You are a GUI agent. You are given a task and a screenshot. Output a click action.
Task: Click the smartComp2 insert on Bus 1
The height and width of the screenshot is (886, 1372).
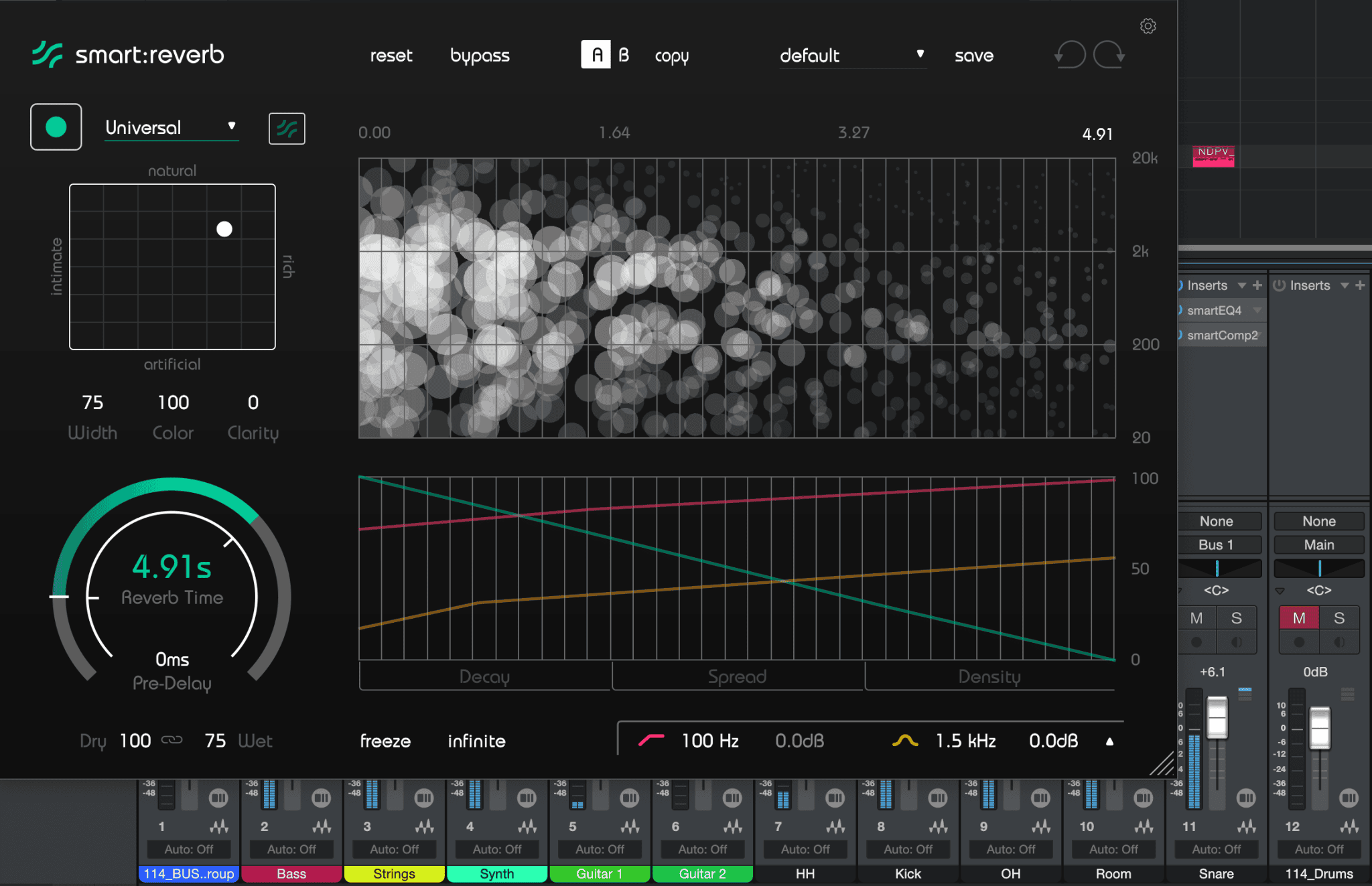[x=1221, y=335]
